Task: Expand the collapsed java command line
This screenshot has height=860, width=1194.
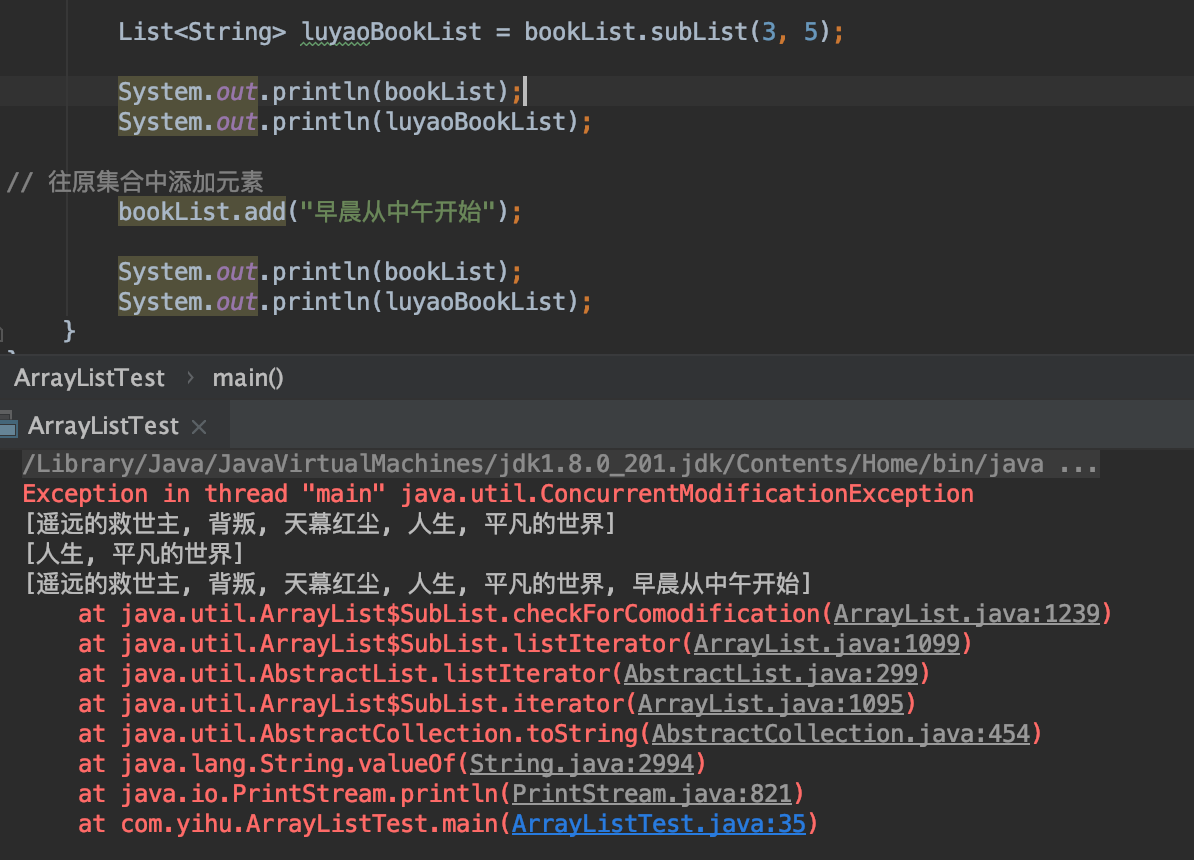Action: 1078,464
